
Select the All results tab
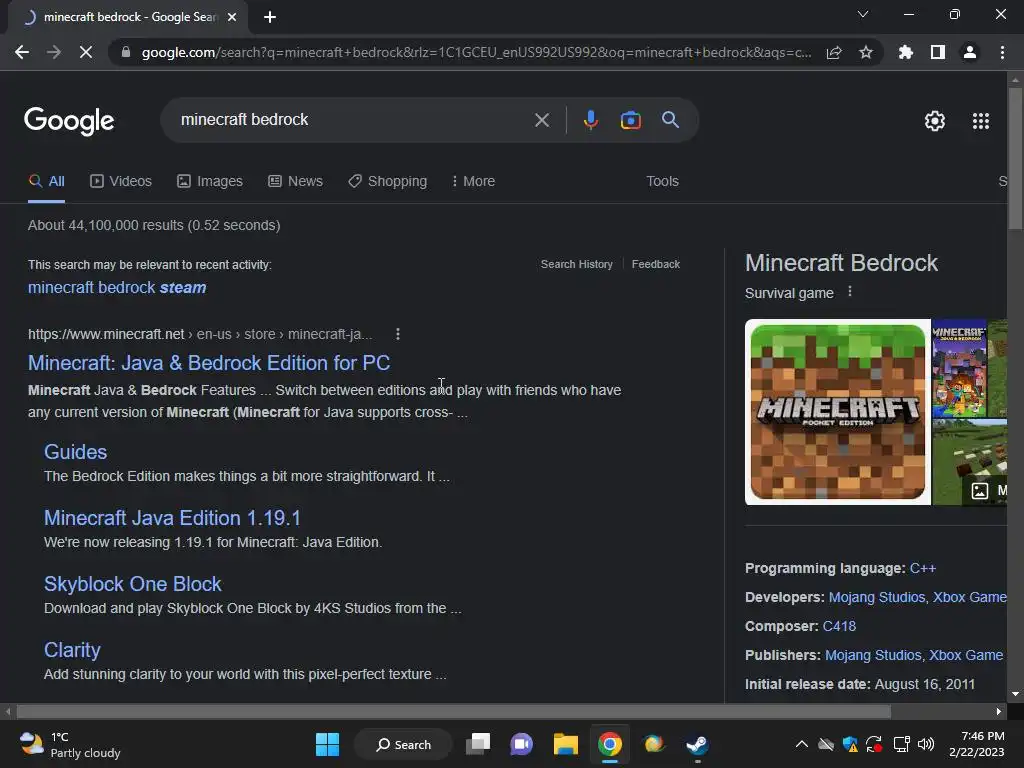tap(46, 182)
